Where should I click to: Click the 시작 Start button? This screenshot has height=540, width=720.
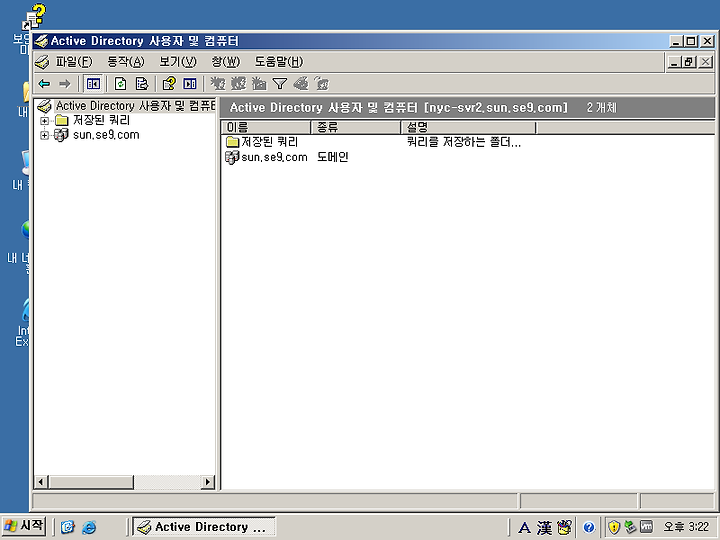coord(24,526)
